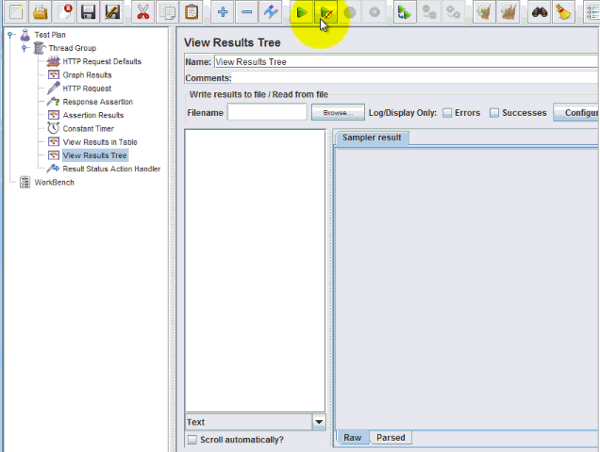Click the Save test plan floppy icon
Viewport: 600px width, 452px height.
(x=88, y=13)
